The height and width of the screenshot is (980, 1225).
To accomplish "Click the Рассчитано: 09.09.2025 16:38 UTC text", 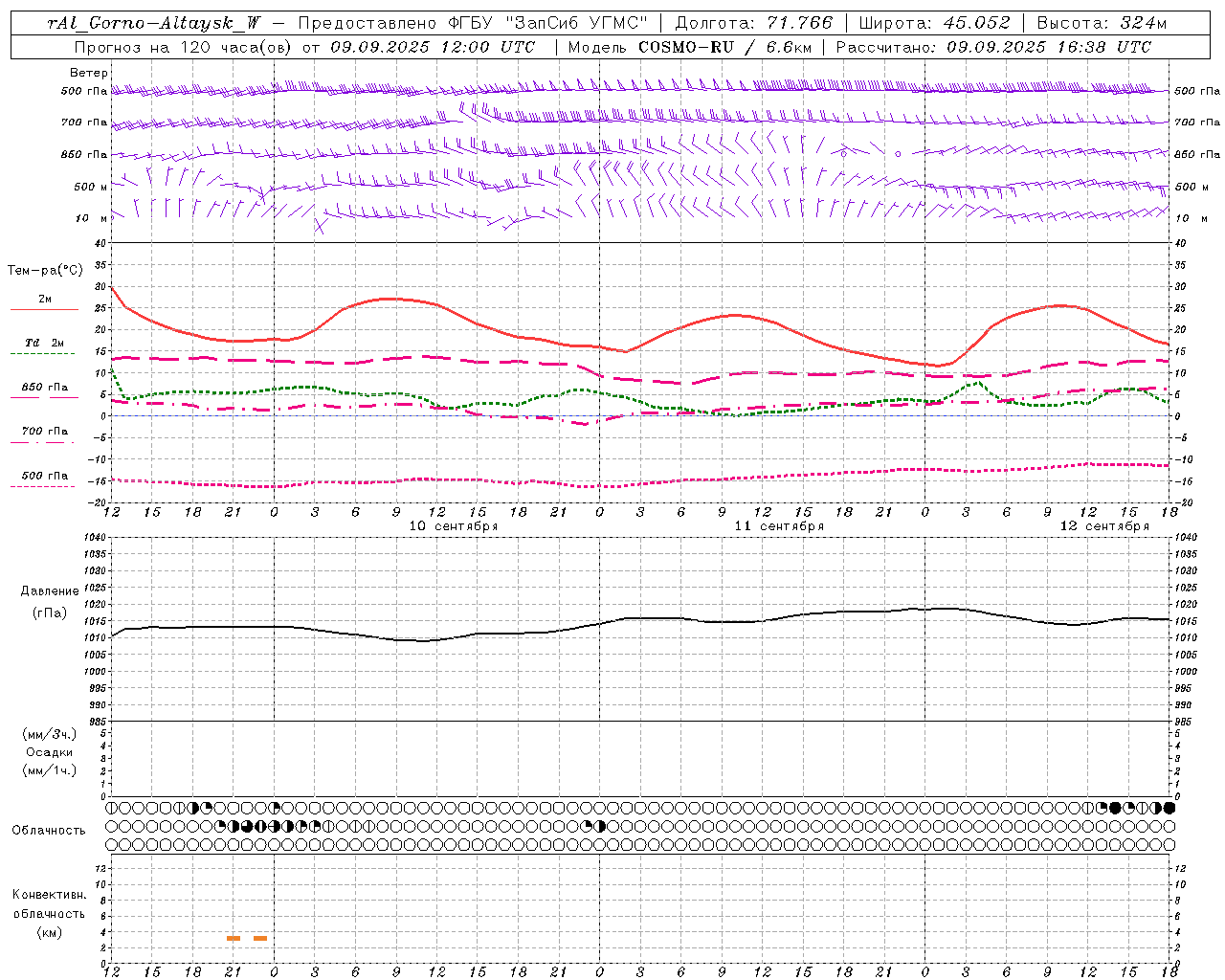I will point(993,46).
